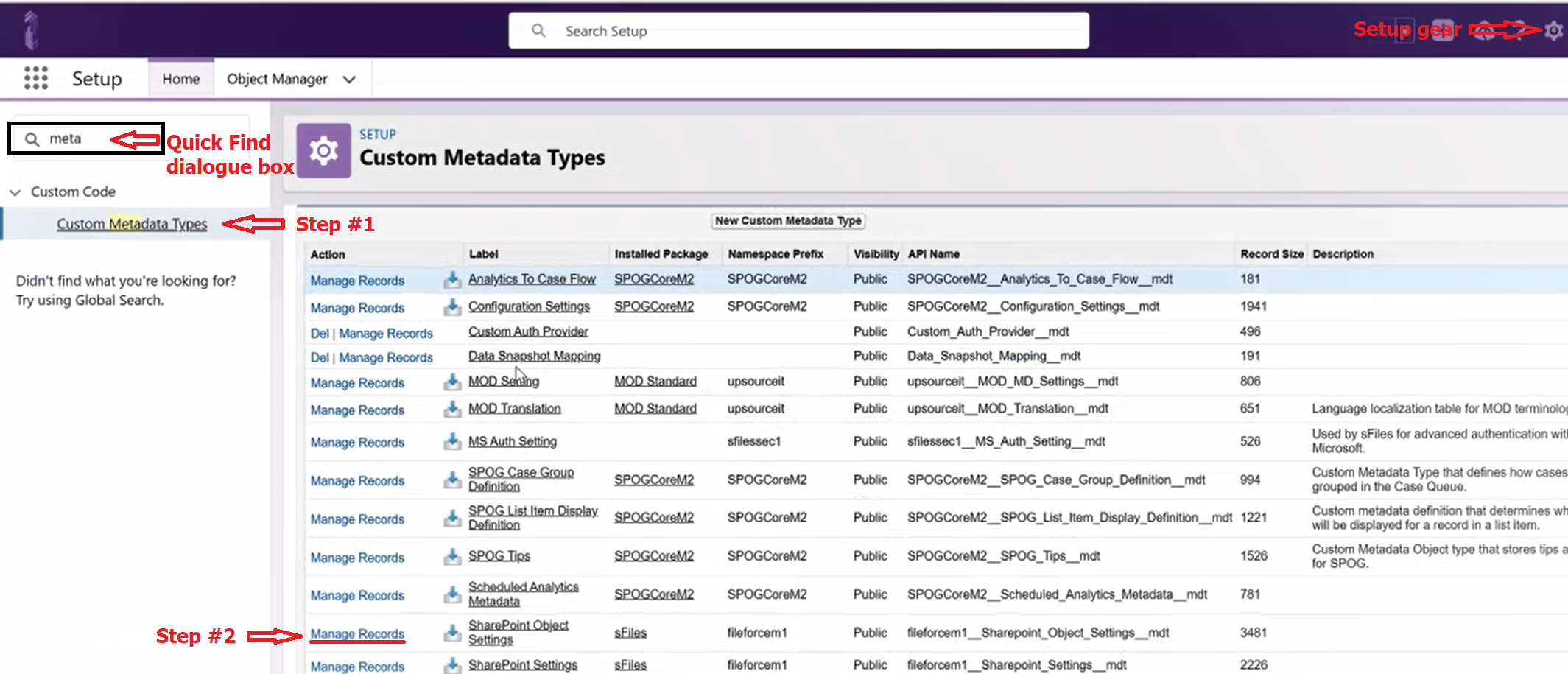This screenshot has width=1568, height=674.
Task: Click the Record Size column header
Action: click(1271, 254)
